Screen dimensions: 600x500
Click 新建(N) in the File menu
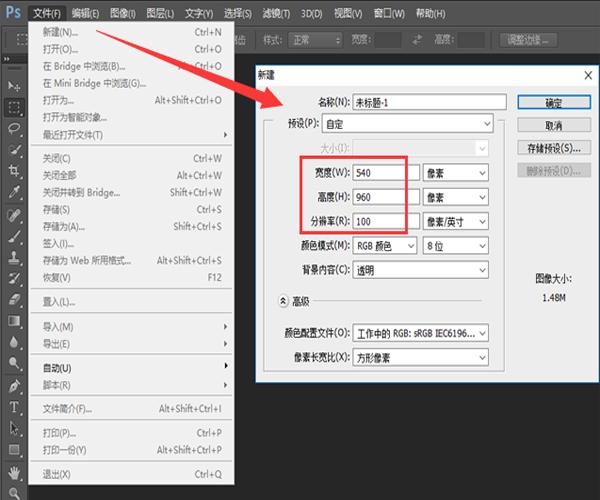coord(60,32)
